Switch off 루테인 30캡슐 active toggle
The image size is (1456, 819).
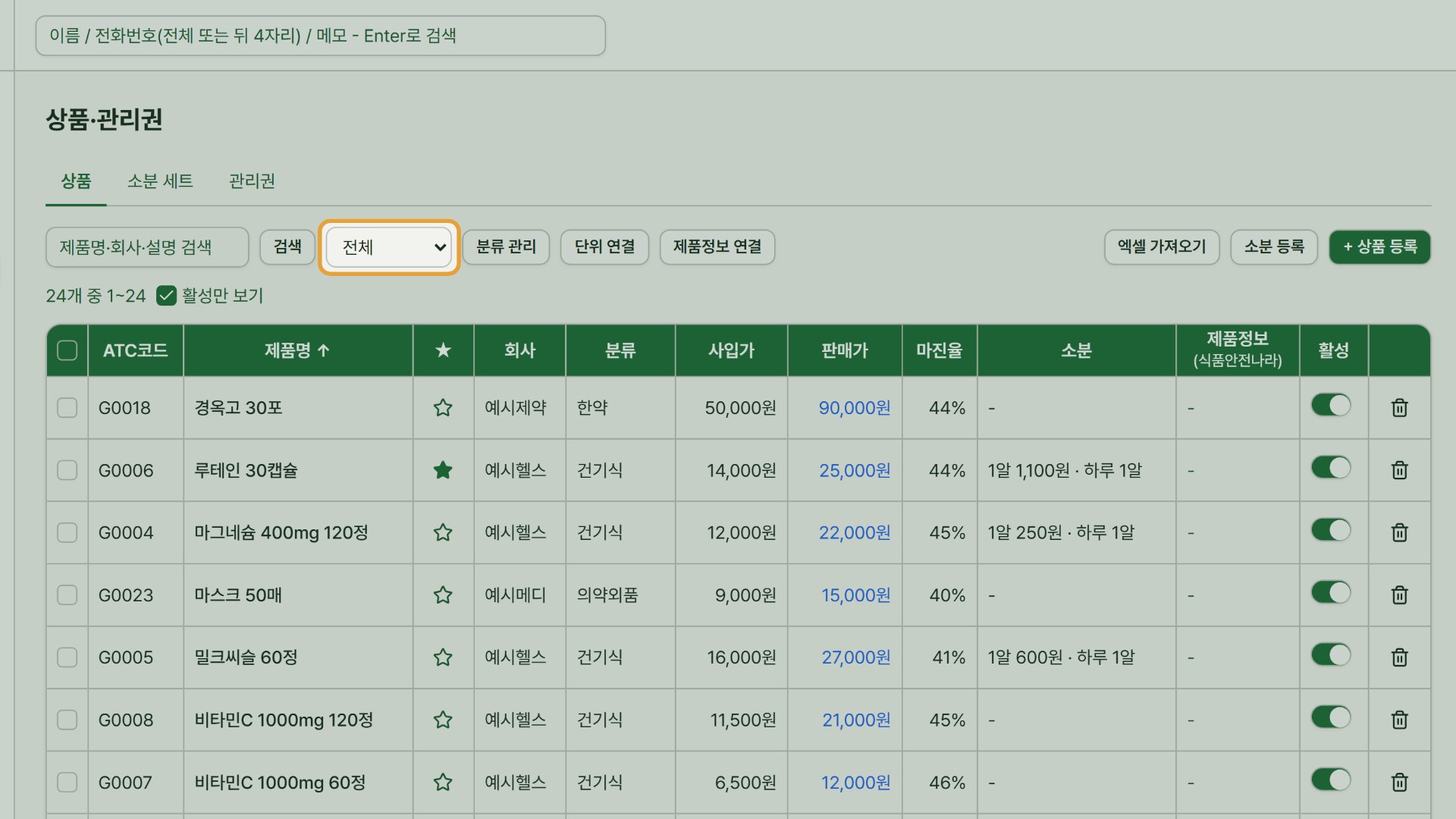tap(1332, 467)
